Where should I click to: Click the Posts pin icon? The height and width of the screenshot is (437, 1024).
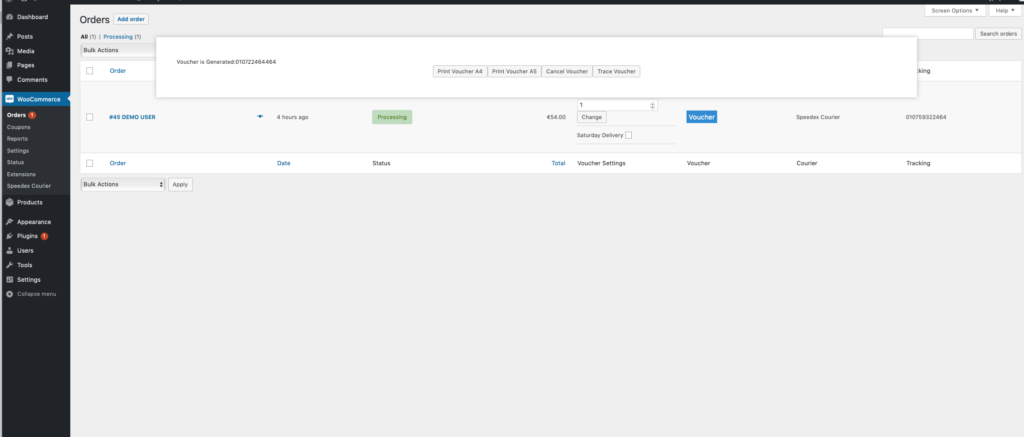tap(10, 37)
